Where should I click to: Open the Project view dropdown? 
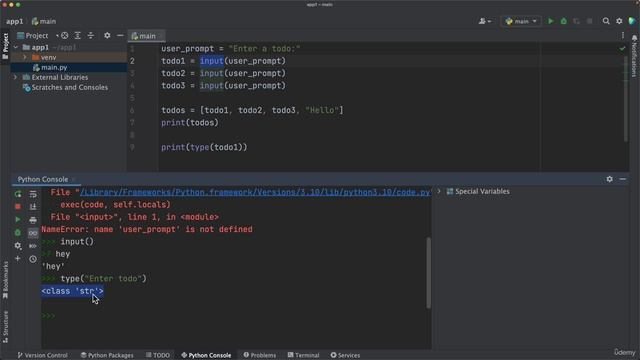pyautogui.click(x=38, y=36)
